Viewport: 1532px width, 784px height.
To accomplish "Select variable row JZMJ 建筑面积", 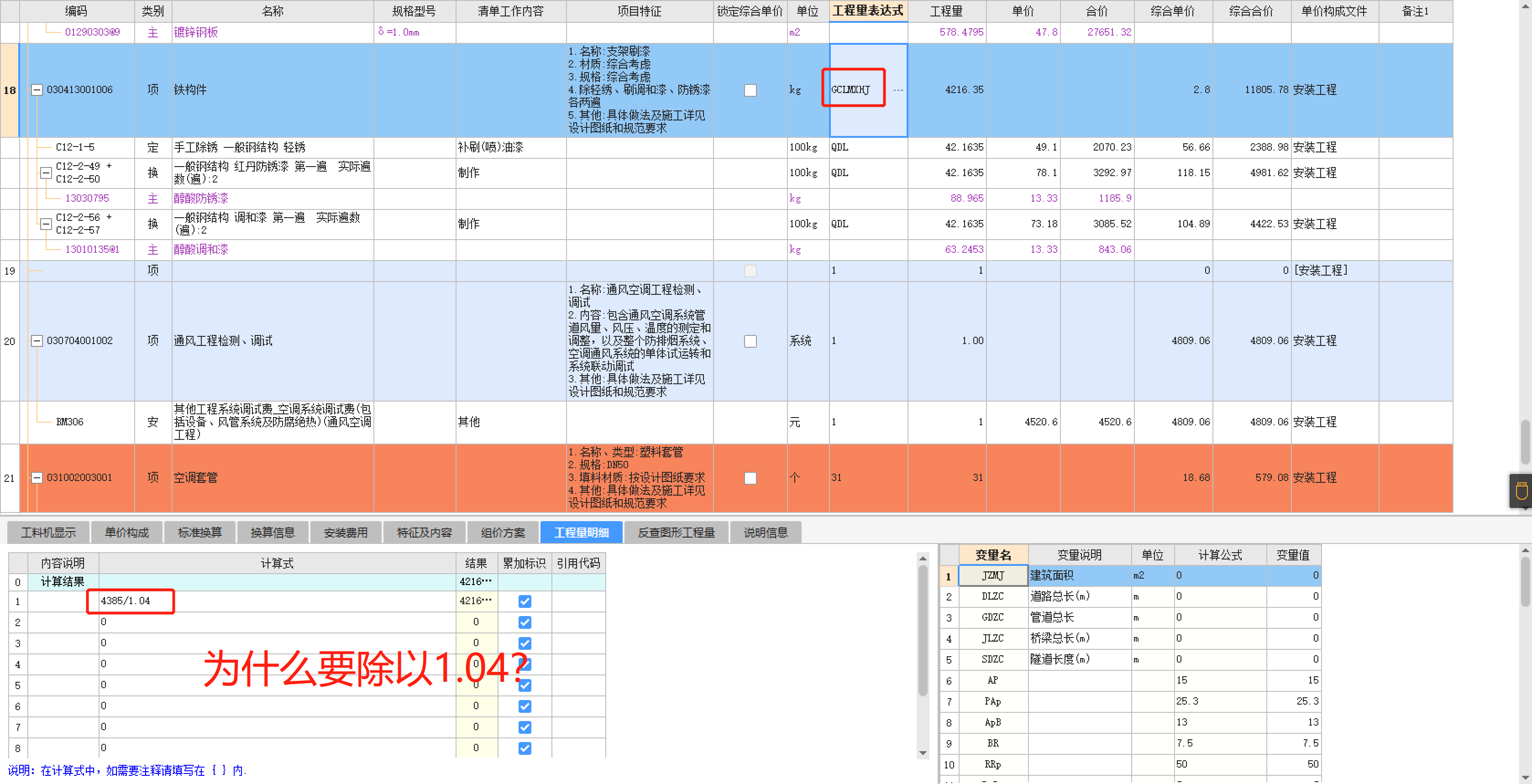I will (1131, 575).
